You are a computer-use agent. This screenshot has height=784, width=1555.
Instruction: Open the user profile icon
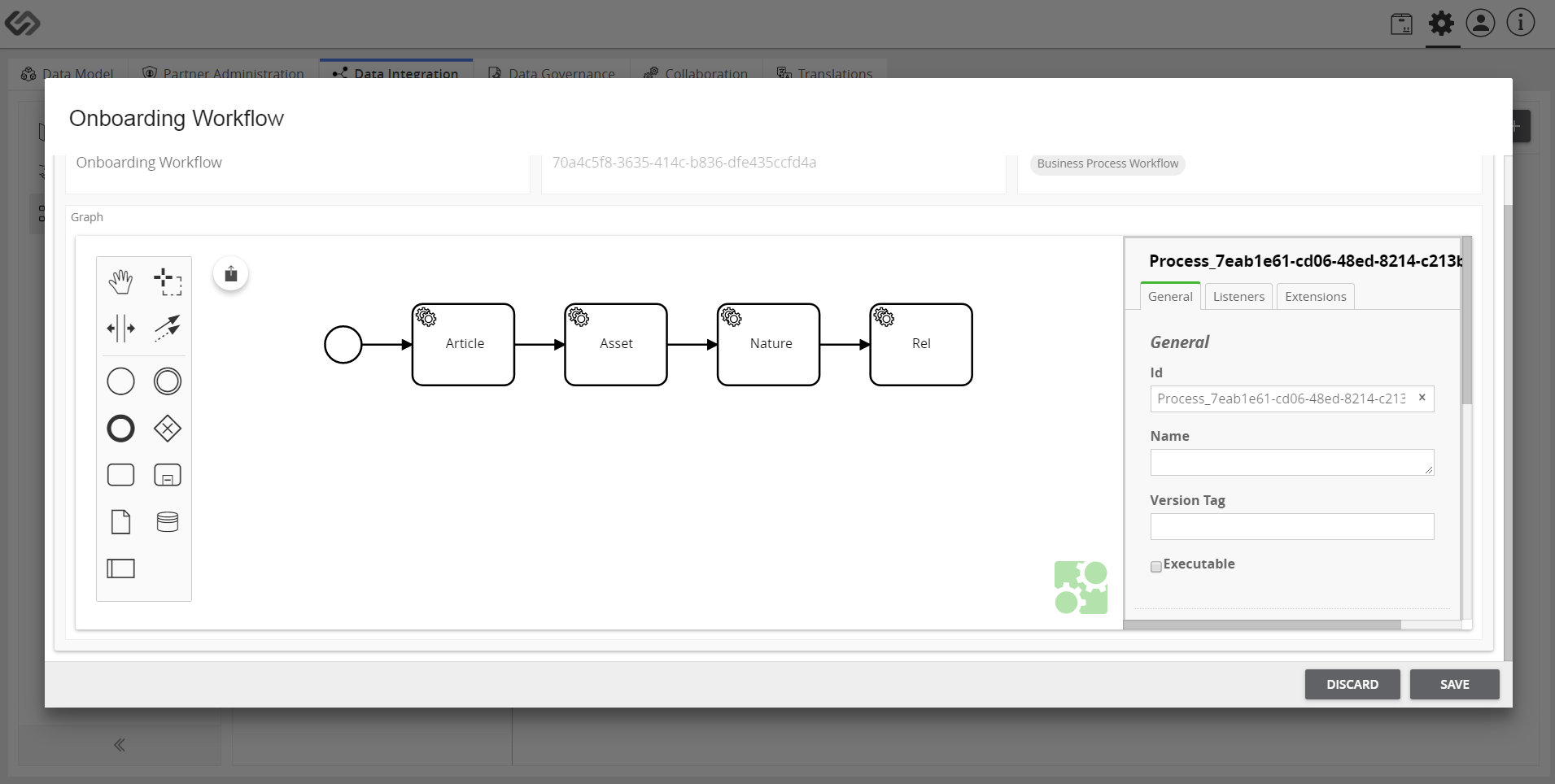[x=1481, y=23]
